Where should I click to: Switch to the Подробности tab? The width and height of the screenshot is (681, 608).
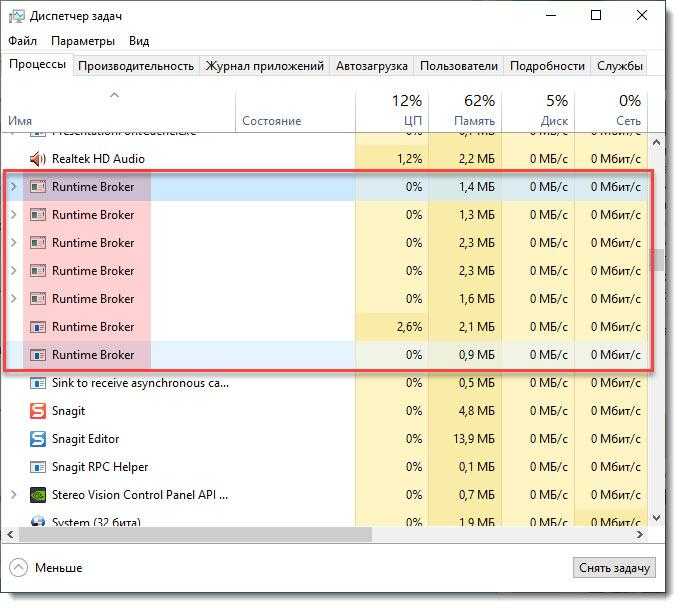[547, 66]
